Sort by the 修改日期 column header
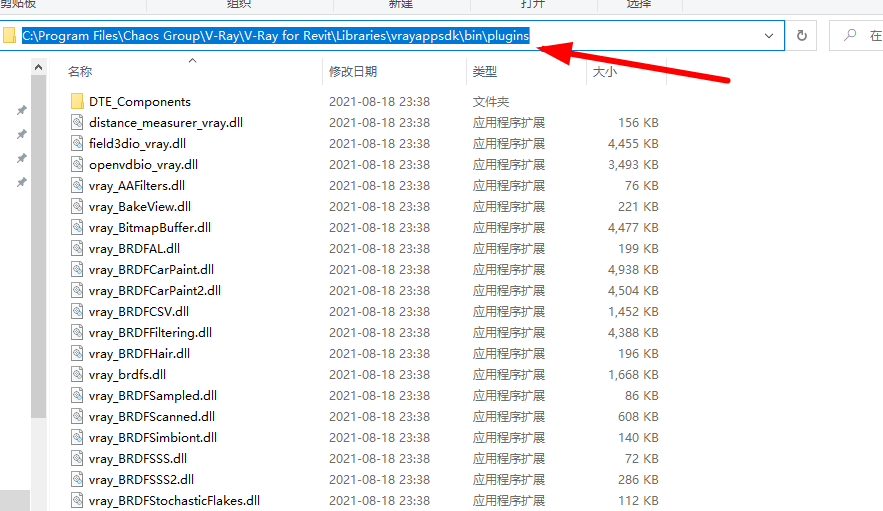 353,72
